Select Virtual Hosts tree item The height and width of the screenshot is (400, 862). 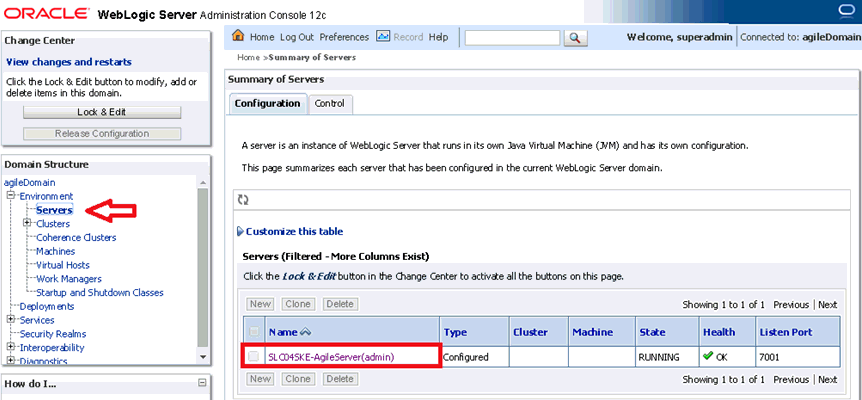pyautogui.click(x=63, y=265)
